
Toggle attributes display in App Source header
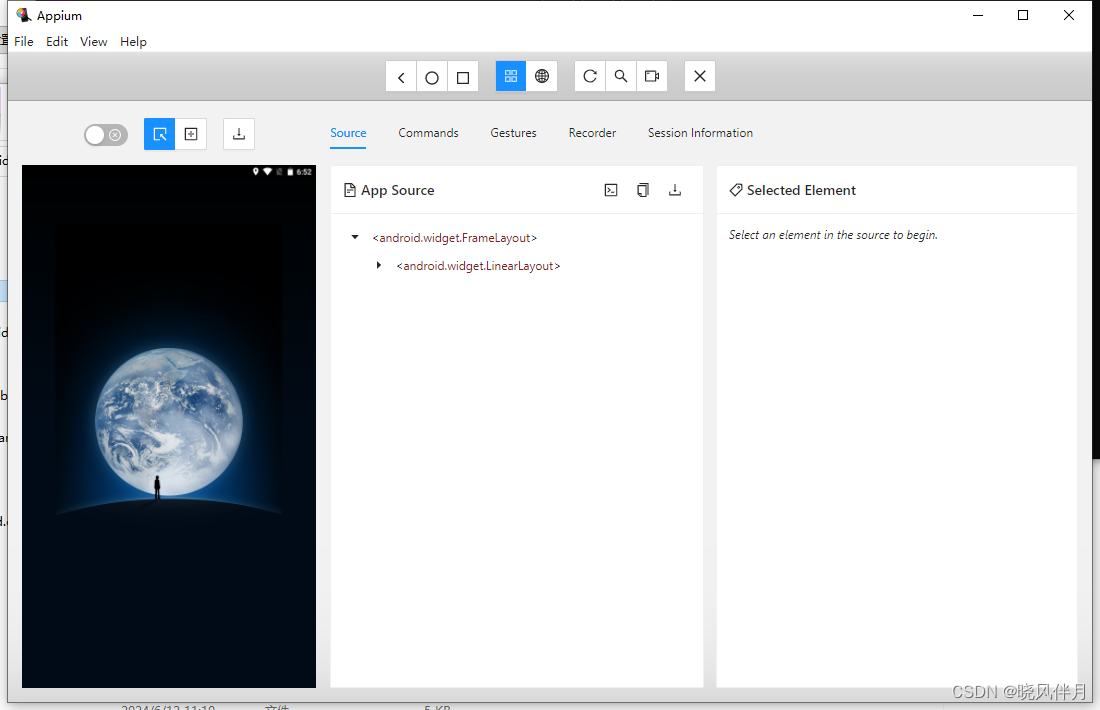(x=611, y=190)
